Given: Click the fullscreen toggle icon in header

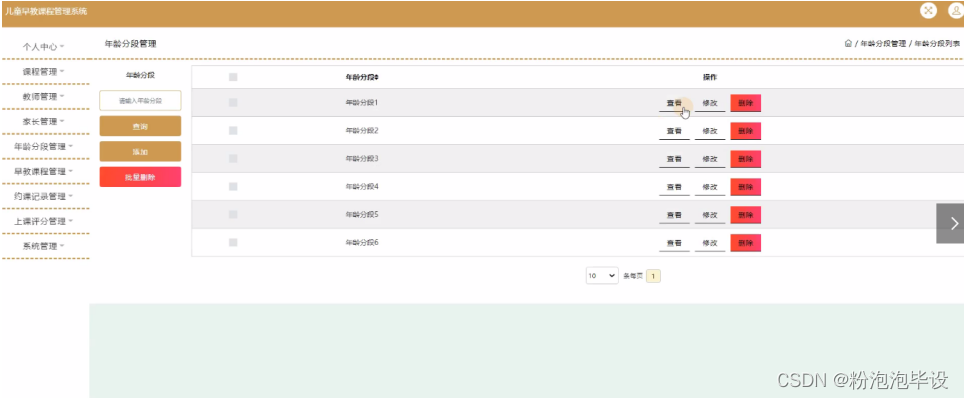Looking at the screenshot, I should [928, 10].
